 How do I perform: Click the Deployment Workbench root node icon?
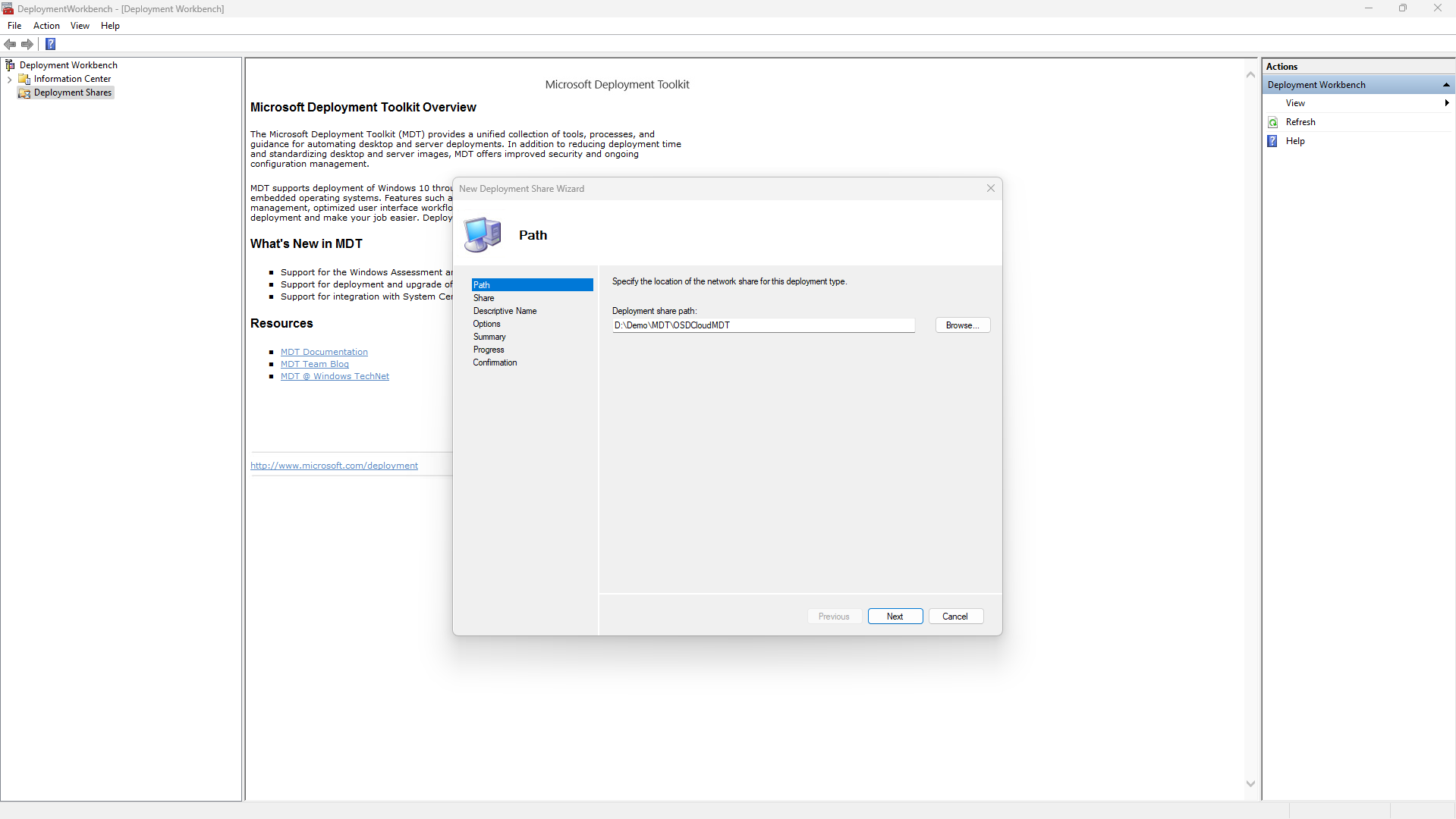click(10, 65)
